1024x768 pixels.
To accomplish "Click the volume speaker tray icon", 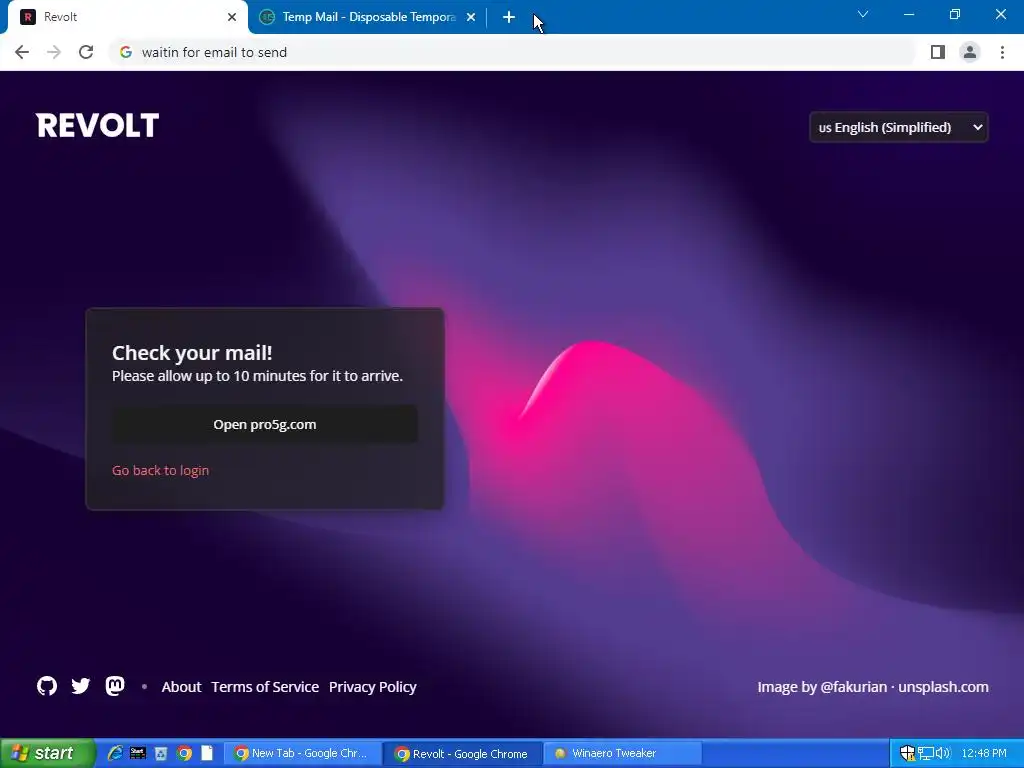I will 942,753.
